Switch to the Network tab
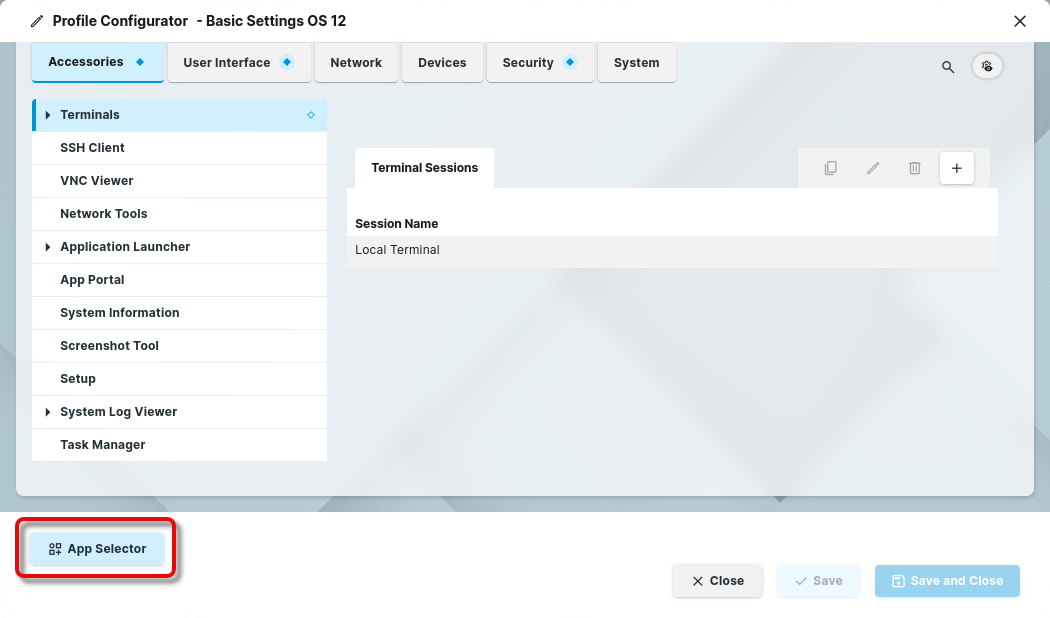This screenshot has width=1050, height=618. pos(356,62)
